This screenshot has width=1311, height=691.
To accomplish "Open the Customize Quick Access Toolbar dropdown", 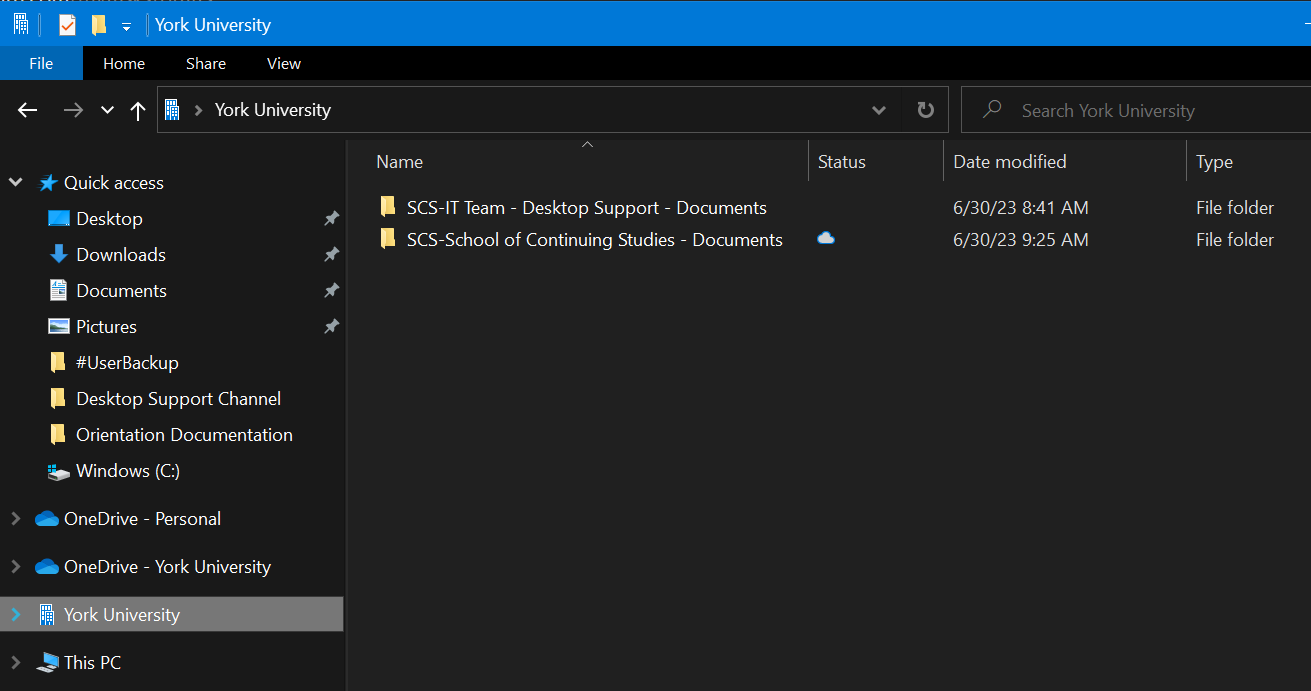I will 126,27.
